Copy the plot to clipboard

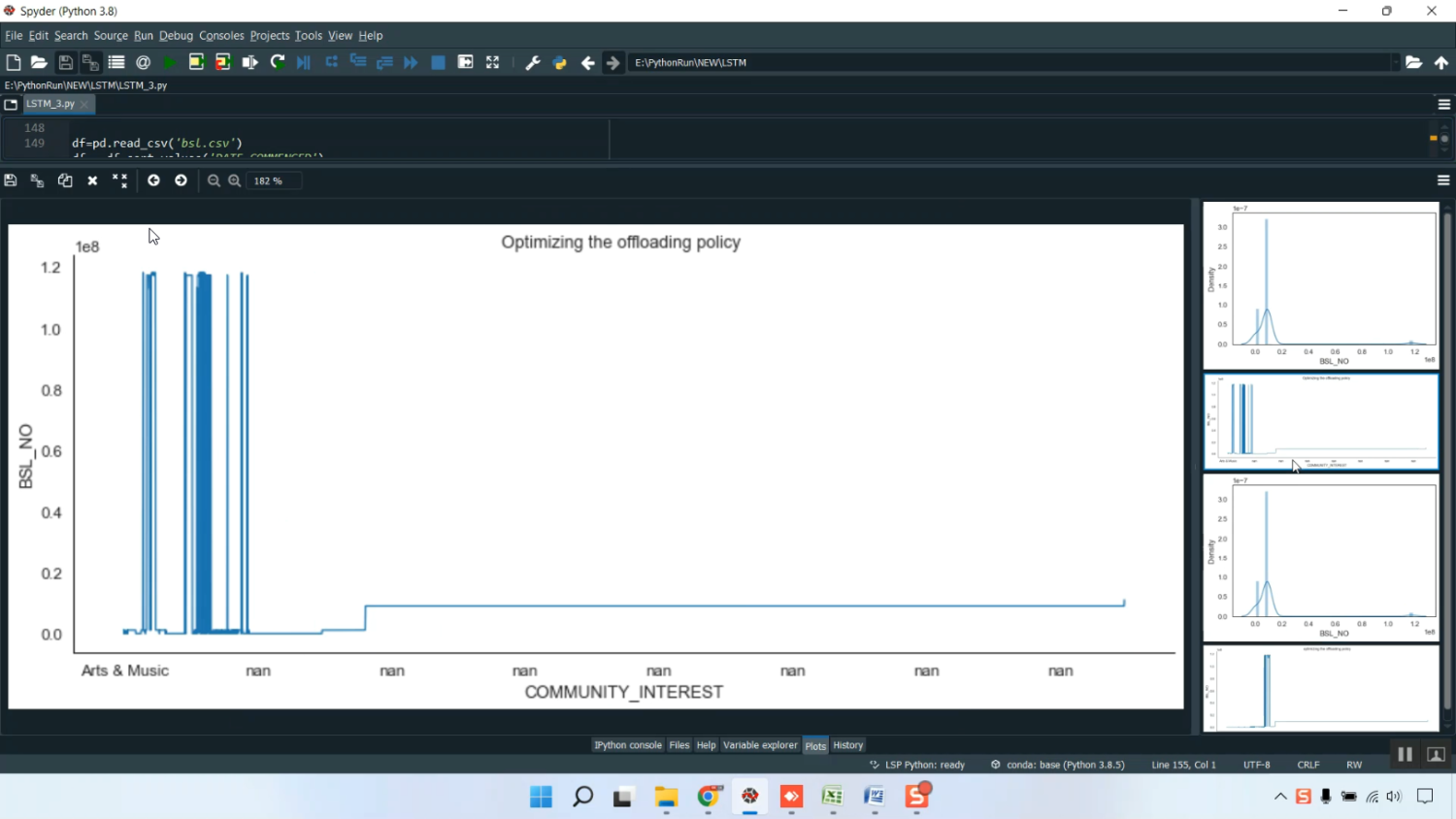(x=65, y=180)
